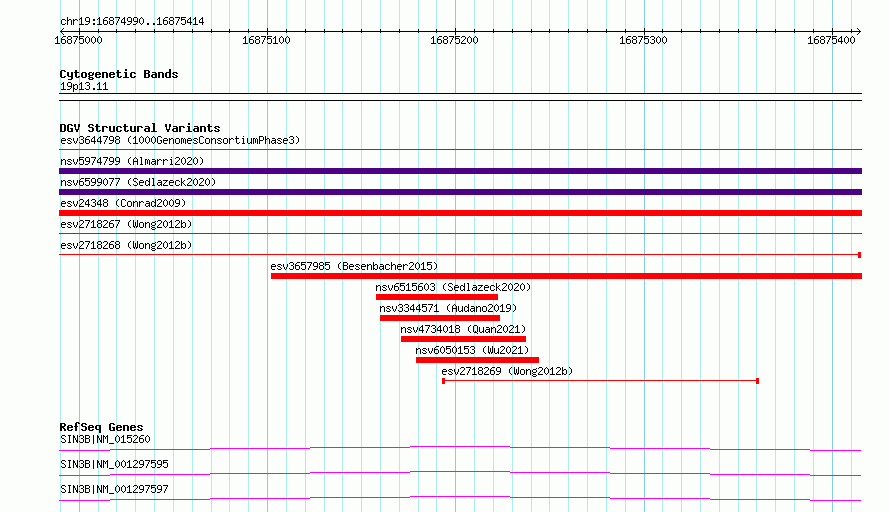890x512 pixels.
Task: Open variant esv24348 (Conrad2009) label
Action: pos(123,203)
